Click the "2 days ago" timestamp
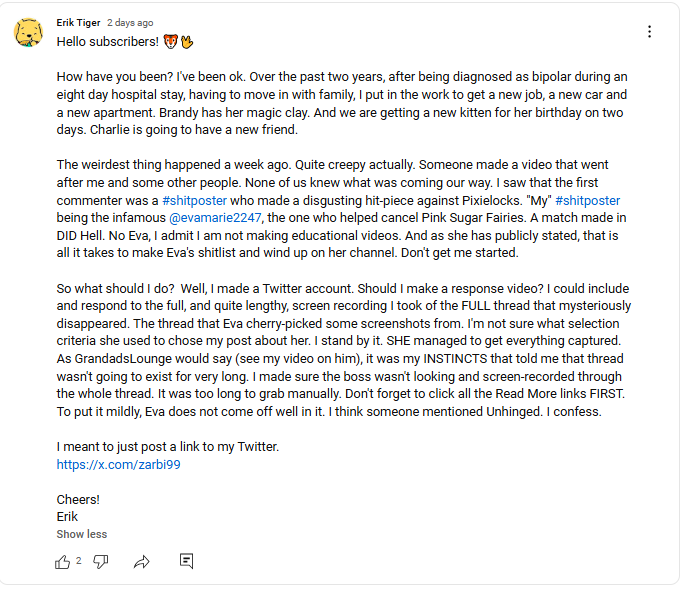The image size is (682, 592). coord(130,22)
